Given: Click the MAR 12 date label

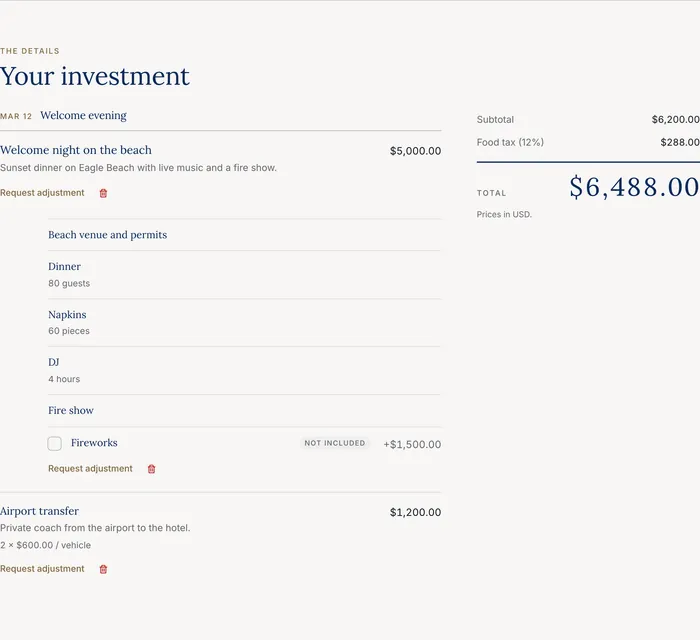Looking at the screenshot, I should 16,116.
